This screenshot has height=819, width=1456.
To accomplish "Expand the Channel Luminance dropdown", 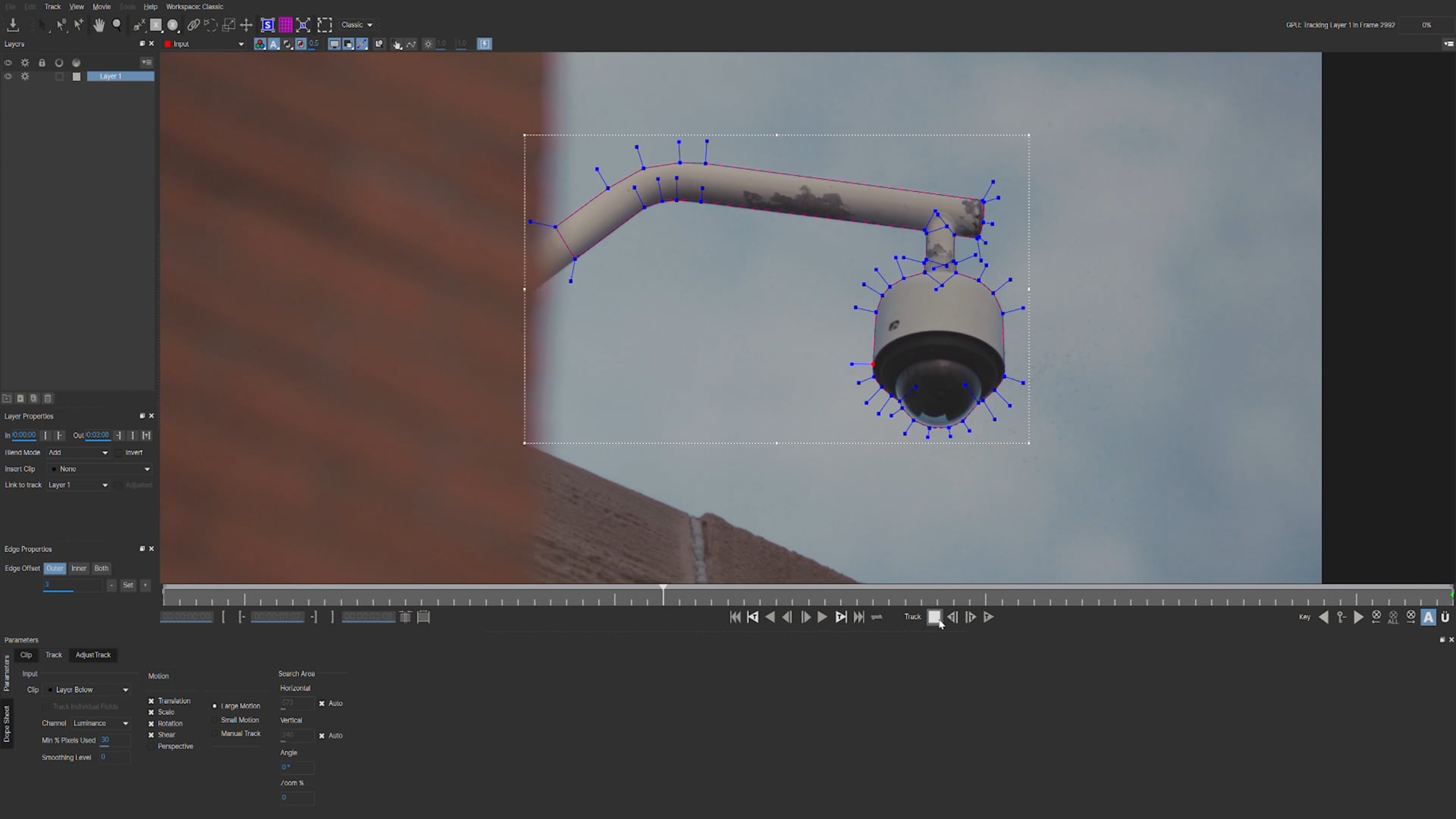I will pyautogui.click(x=101, y=723).
